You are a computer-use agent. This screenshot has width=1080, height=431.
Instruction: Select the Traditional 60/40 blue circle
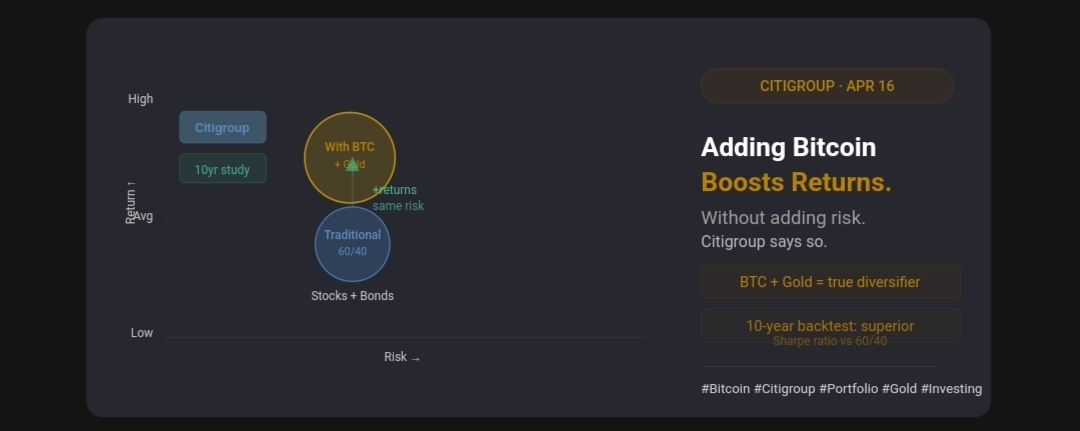[x=352, y=244]
